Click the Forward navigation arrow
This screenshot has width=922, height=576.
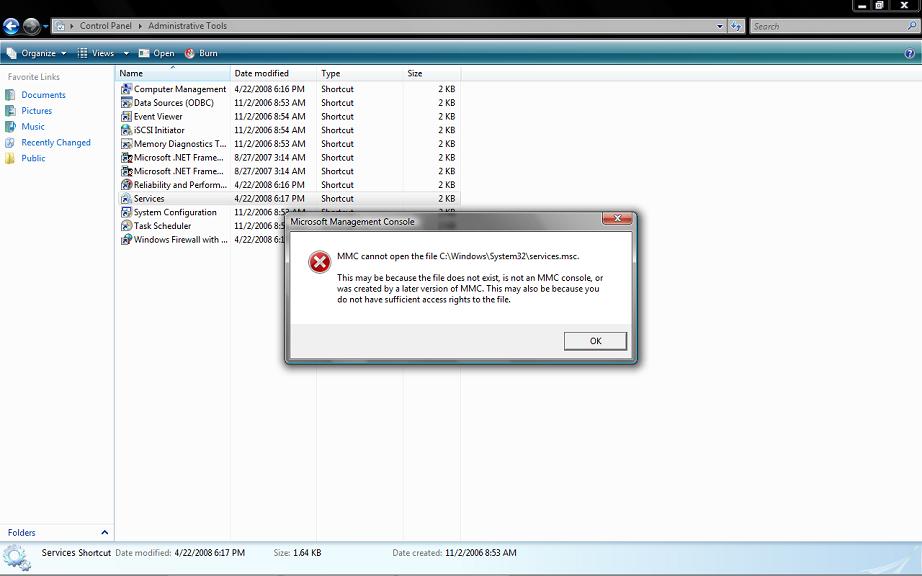pyautogui.click(x=31, y=26)
